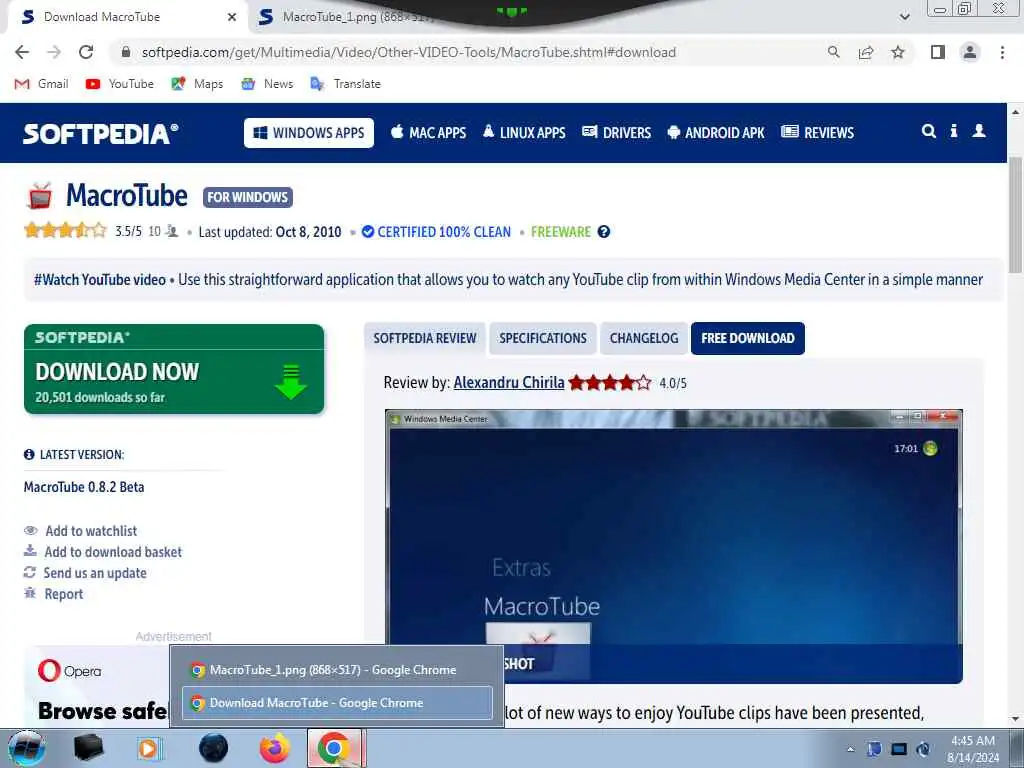Select Android APK navigation item
1024x768 pixels.
(x=716, y=133)
